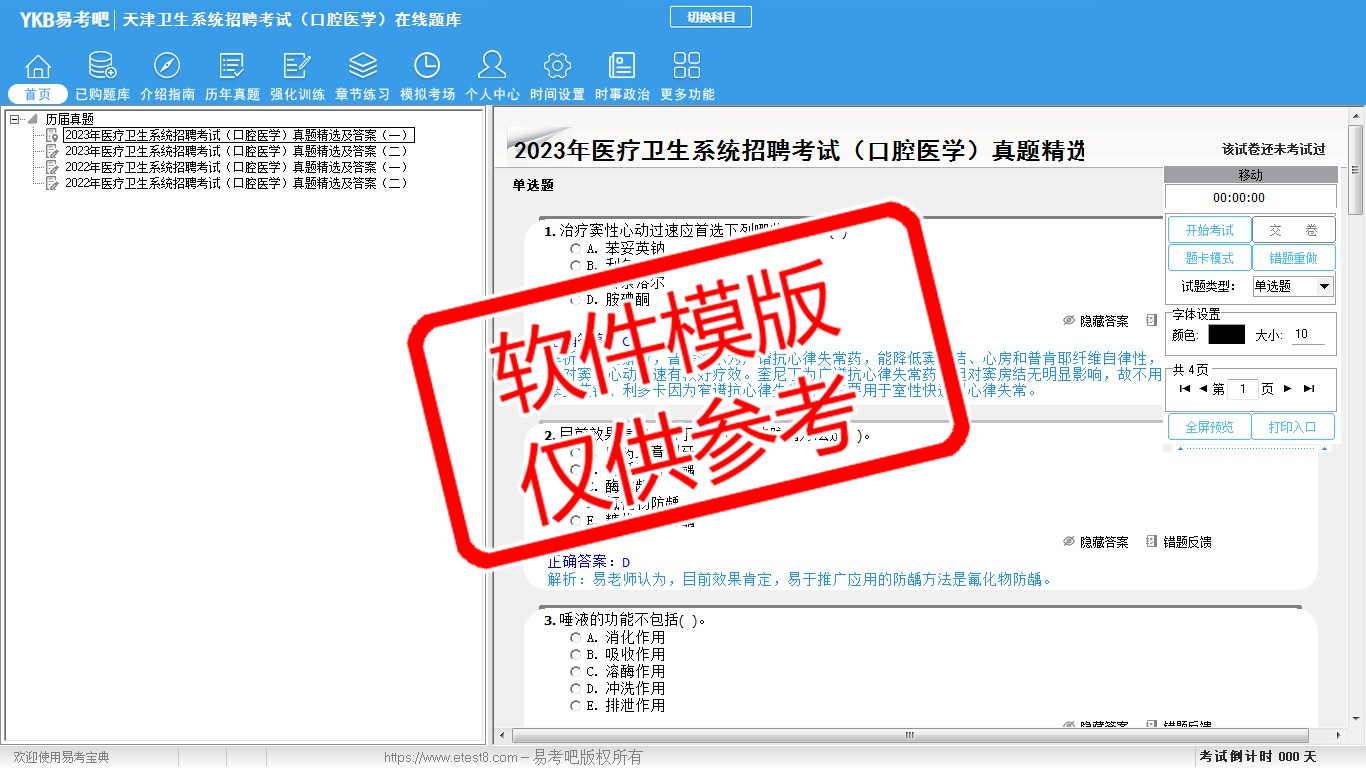Select option B. 吸收作用 in question 3
The height and width of the screenshot is (768, 1366).
[x=575, y=654]
